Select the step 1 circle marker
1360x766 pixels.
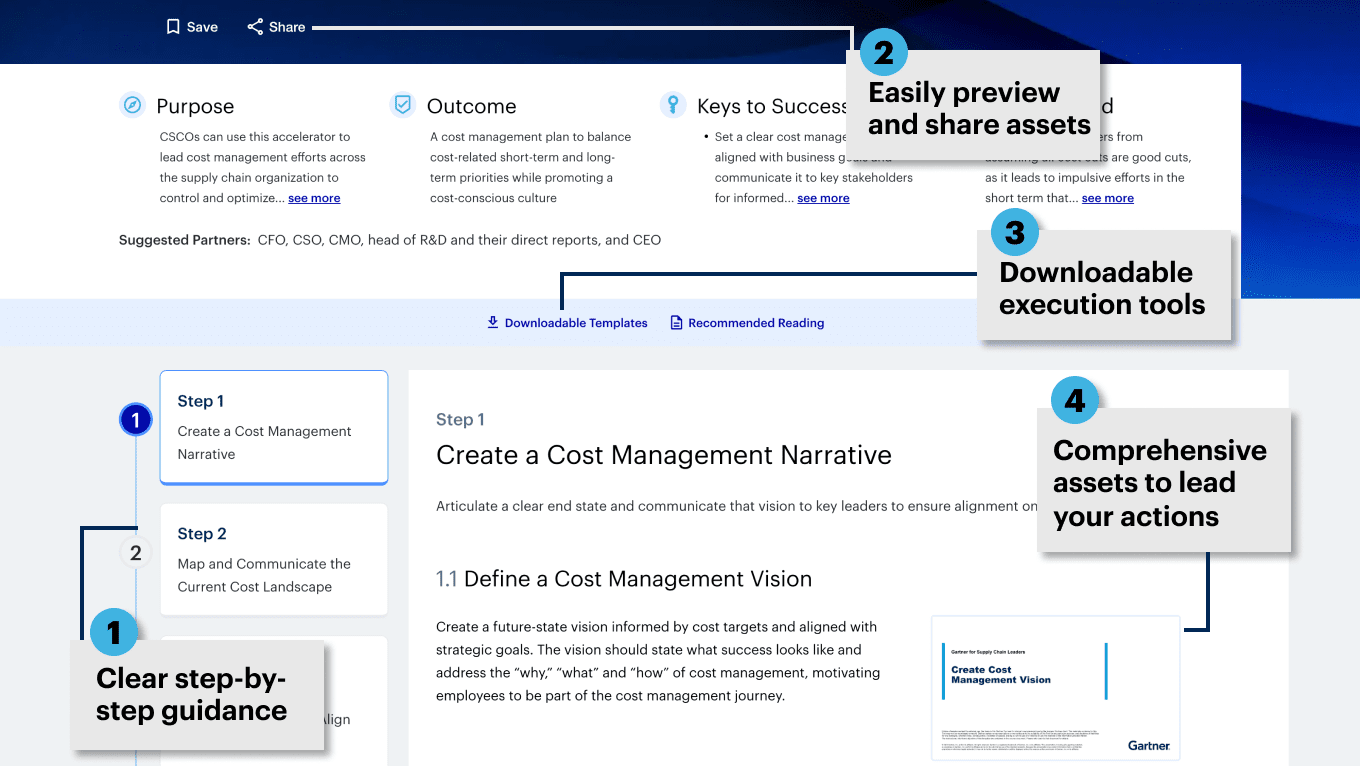click(x=135, y=420)
